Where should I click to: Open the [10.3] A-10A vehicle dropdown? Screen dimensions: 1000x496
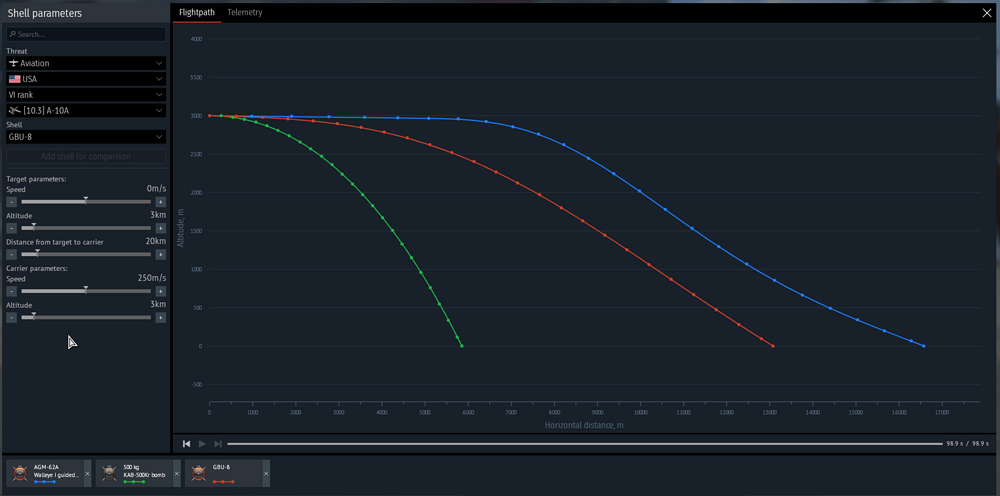coord(86,110)
